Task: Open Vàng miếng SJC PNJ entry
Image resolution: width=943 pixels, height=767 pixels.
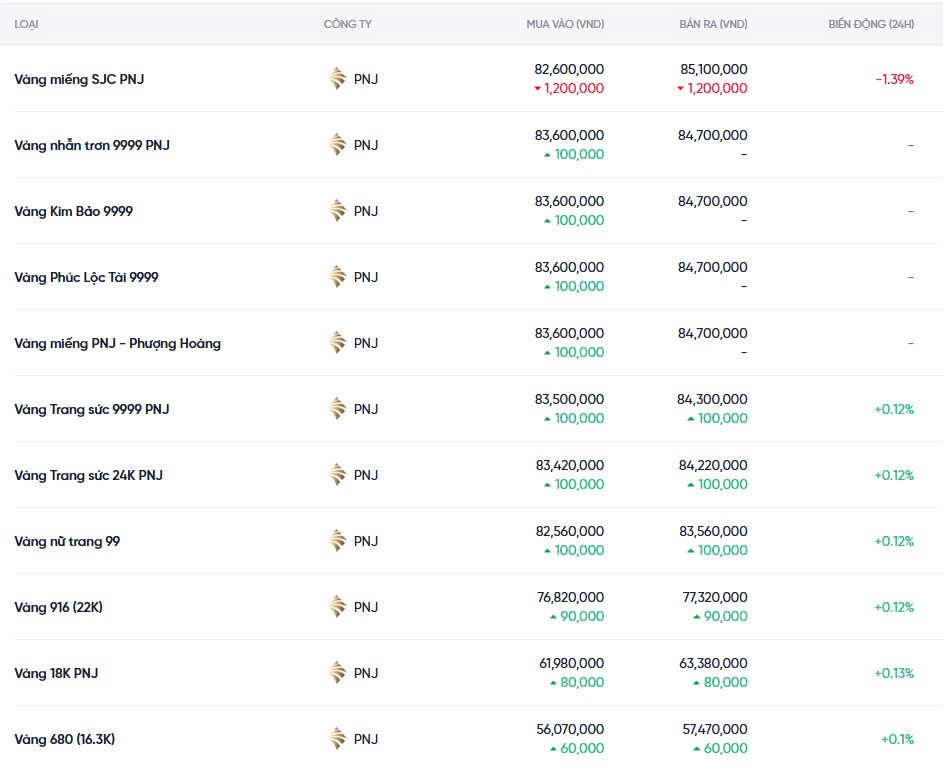Action: pos(79,79)
